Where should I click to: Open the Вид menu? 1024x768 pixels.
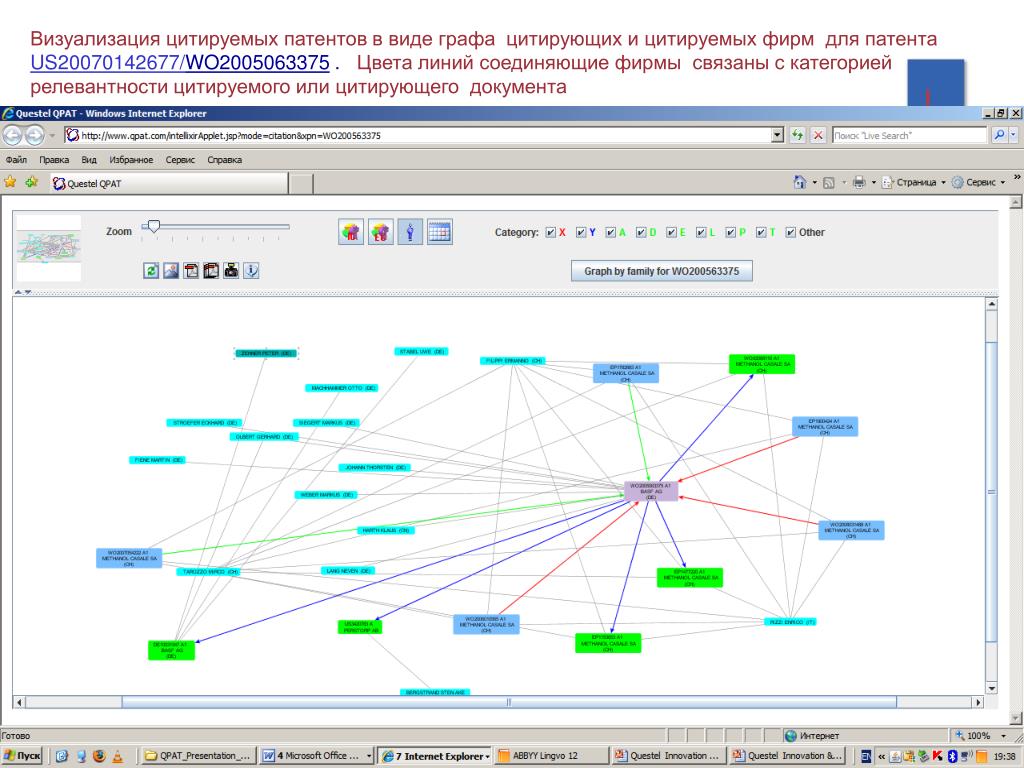coord(89,159)
